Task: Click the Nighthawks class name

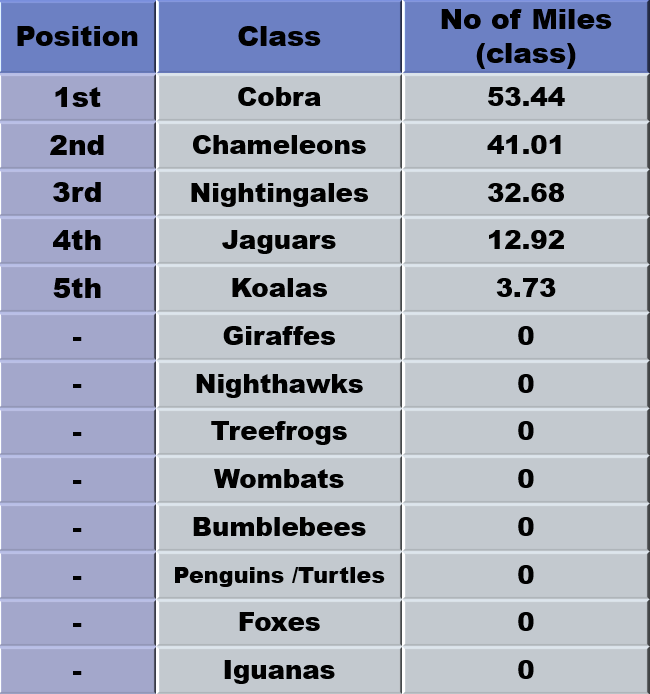Action: pos(279,384)
